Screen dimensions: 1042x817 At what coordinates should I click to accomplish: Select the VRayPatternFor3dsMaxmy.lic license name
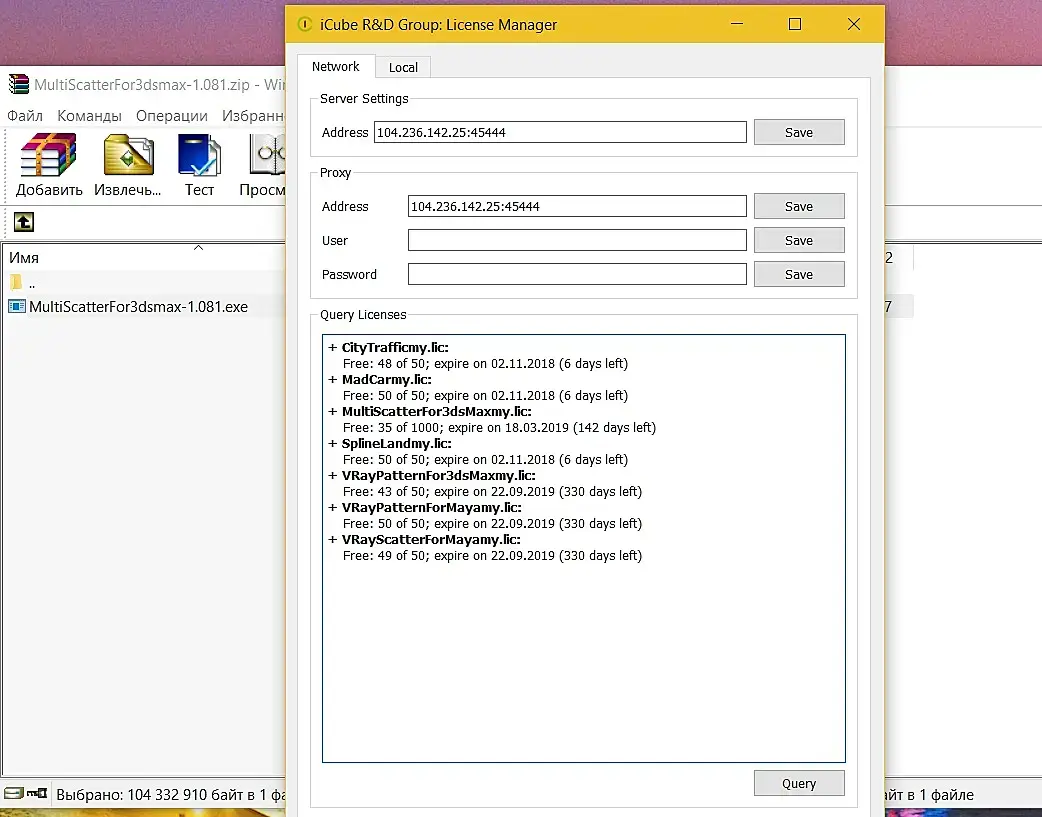point(439,475)
